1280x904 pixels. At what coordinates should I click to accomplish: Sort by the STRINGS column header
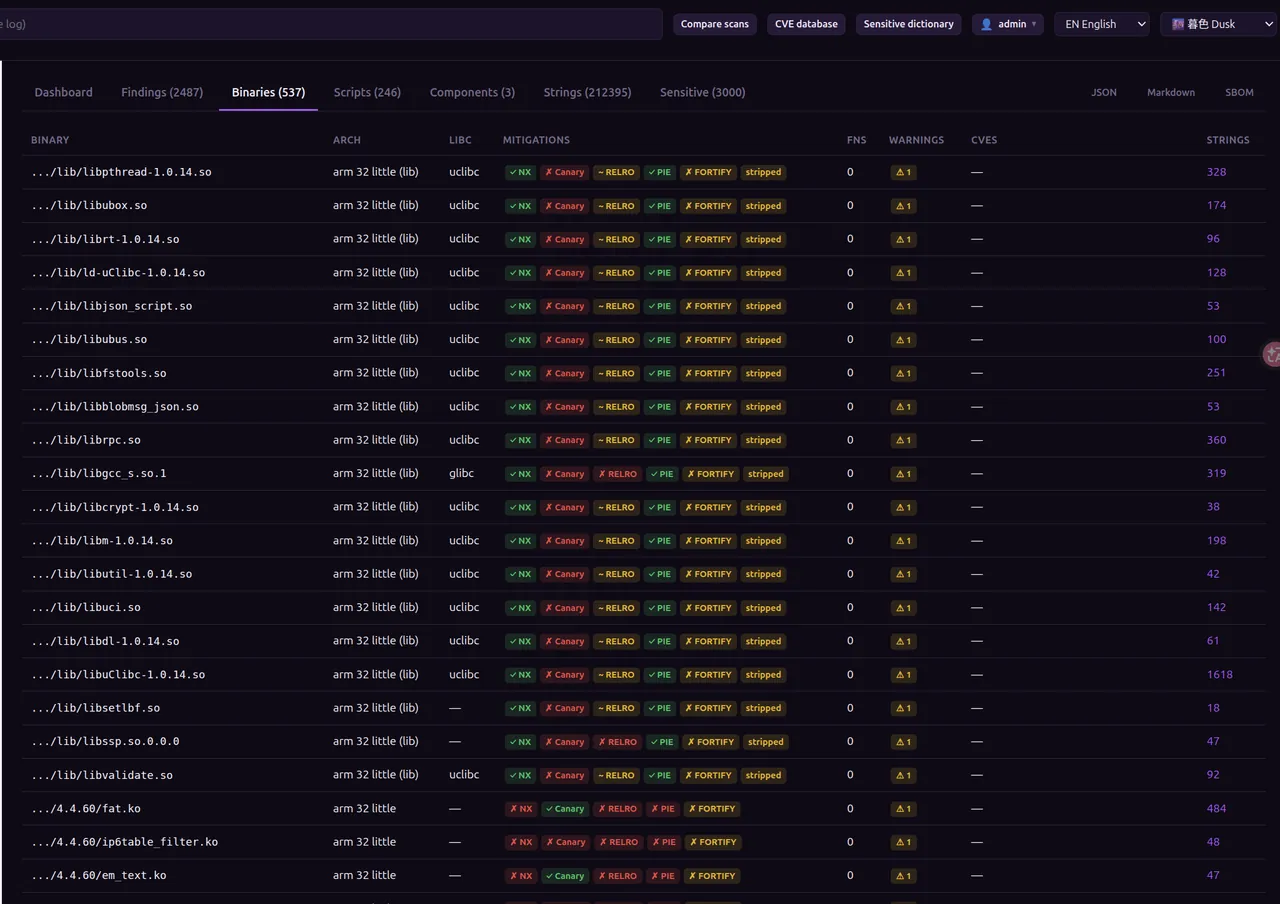(x=1228, y=140)
